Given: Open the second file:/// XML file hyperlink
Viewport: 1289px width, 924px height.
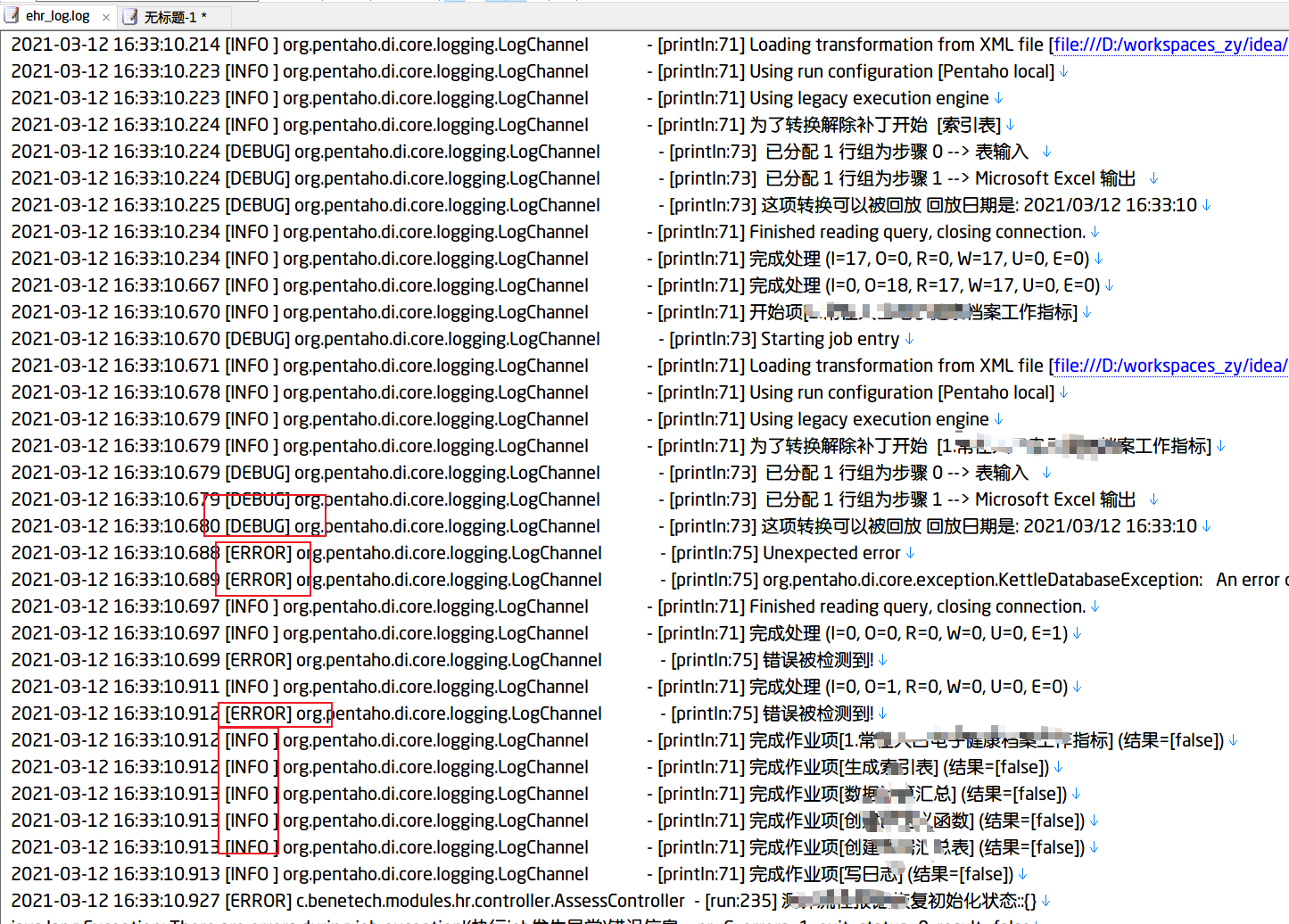Looking at the screenshot, I should [x=1169, y=366].
